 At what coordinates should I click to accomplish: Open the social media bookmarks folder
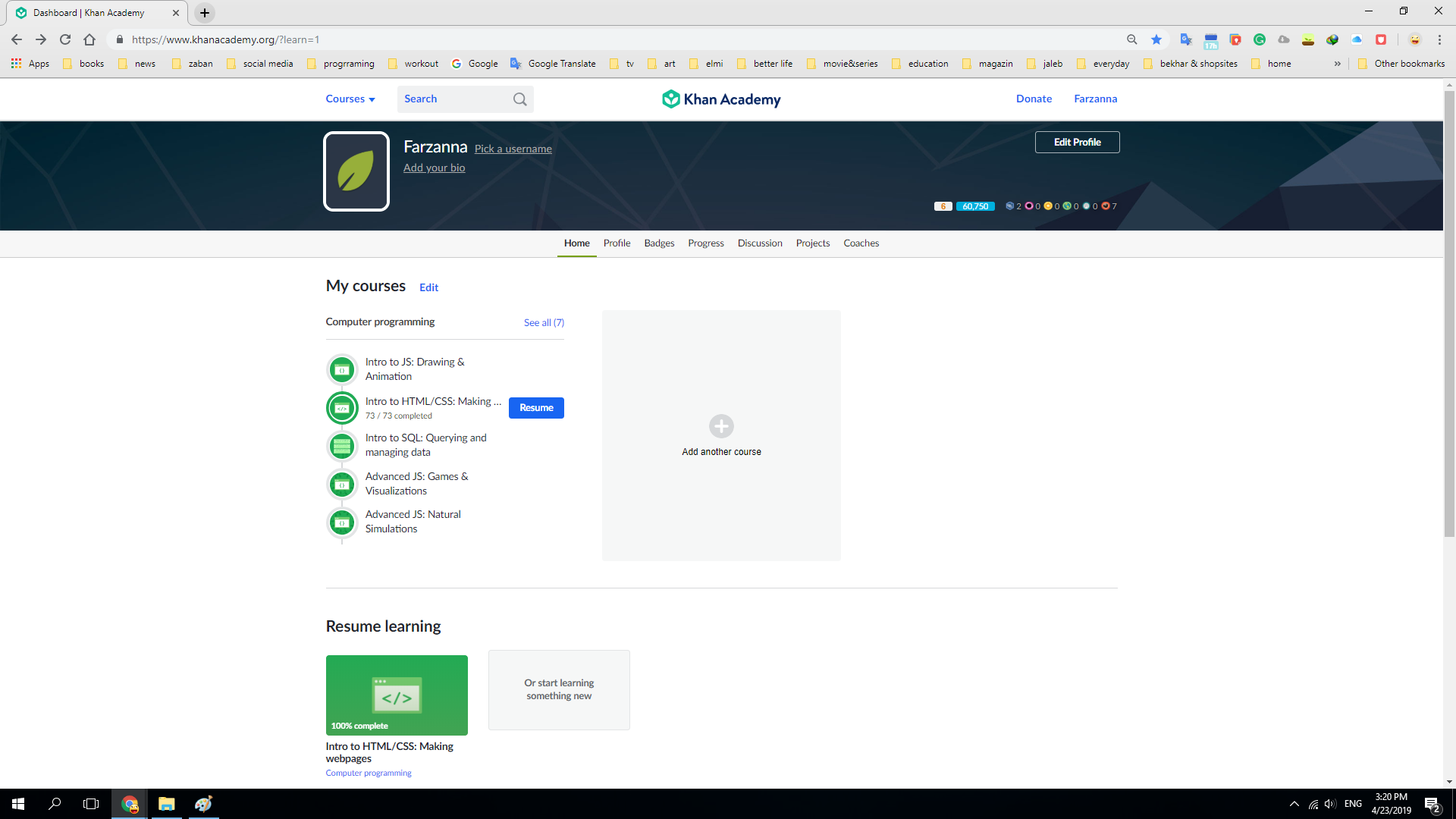click(x=259, y=64)
